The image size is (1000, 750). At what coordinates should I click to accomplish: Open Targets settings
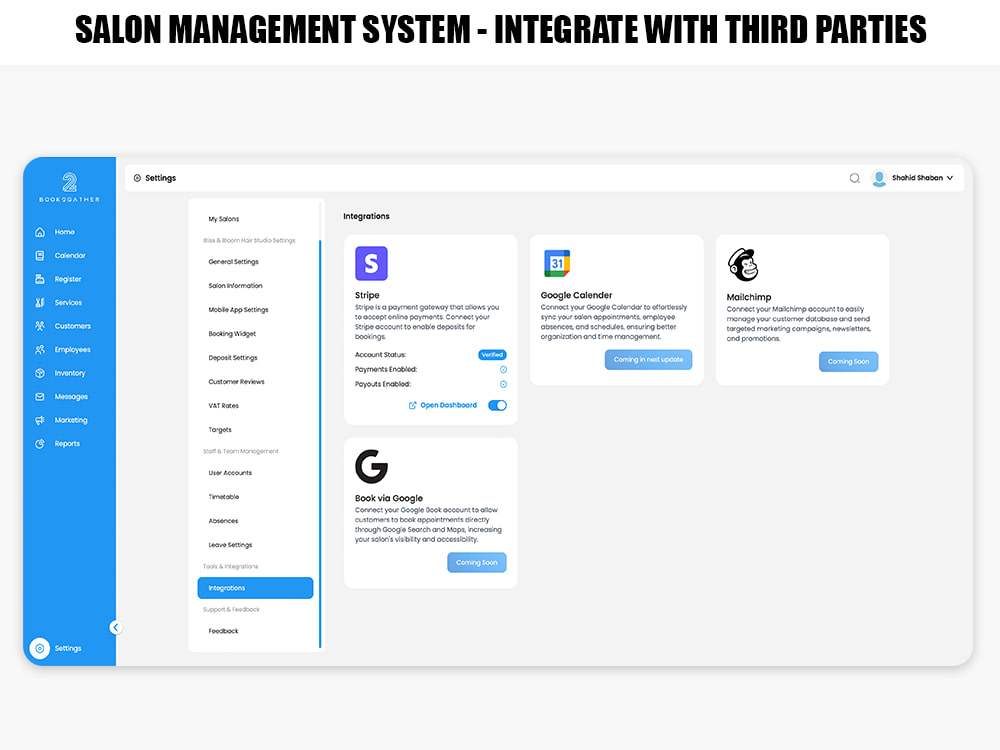click(x=220, y=430)
